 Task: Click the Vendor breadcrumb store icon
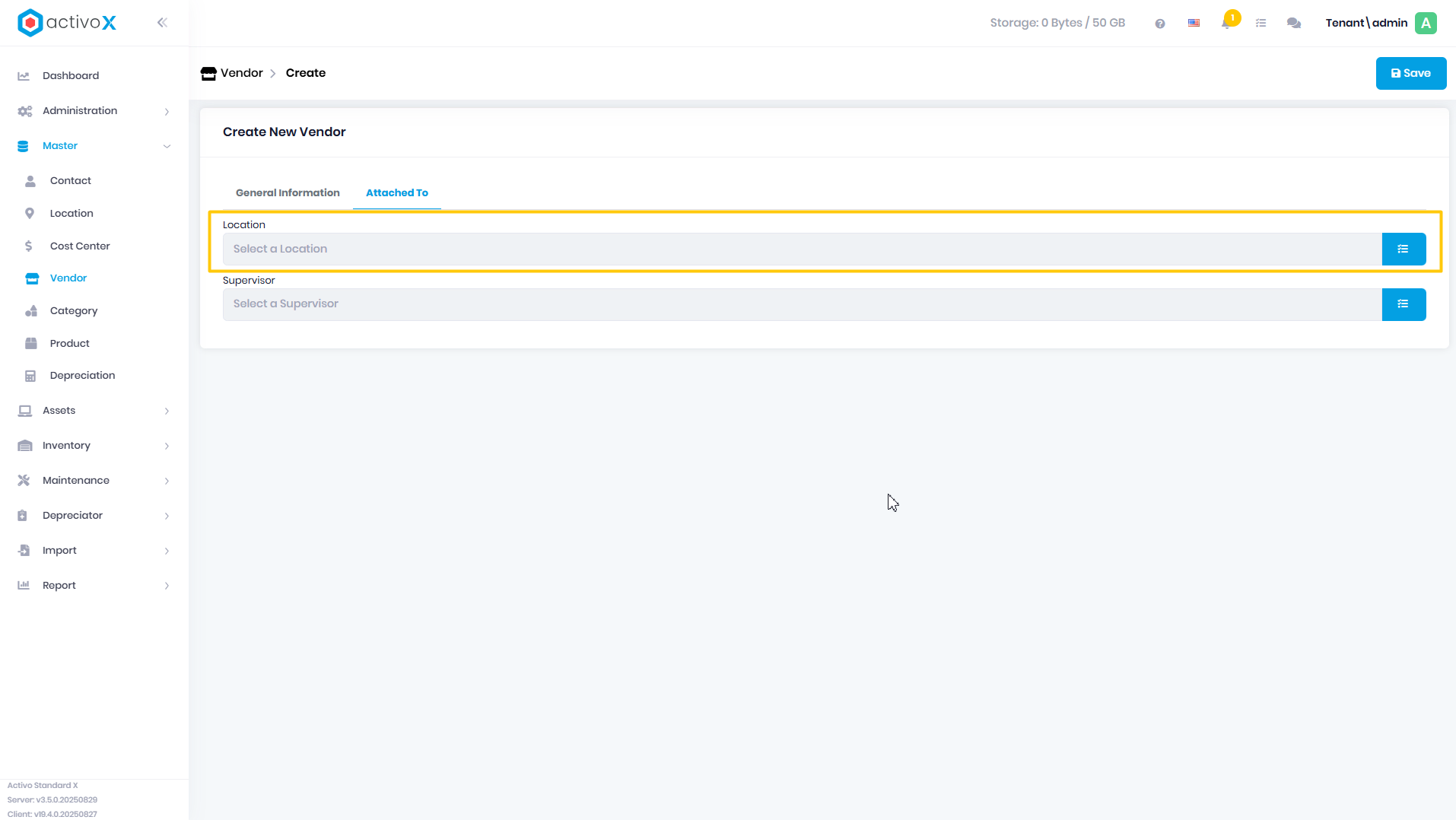208,74
